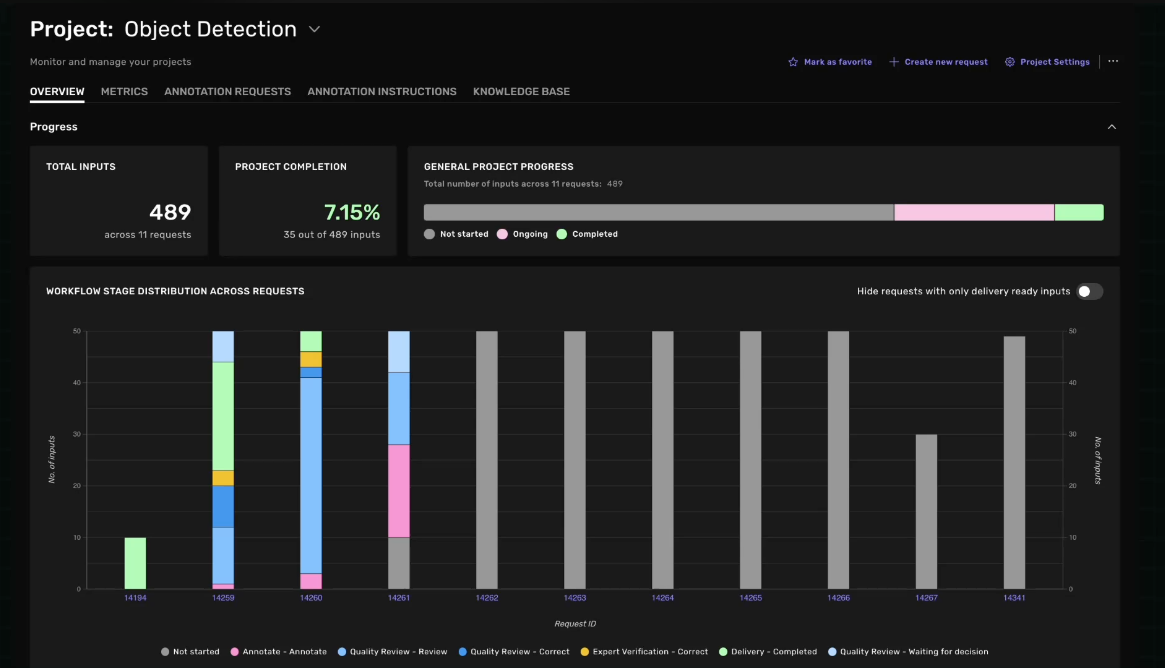
Task: Toggle Not started in progress legend
Action: pos(456,234)
